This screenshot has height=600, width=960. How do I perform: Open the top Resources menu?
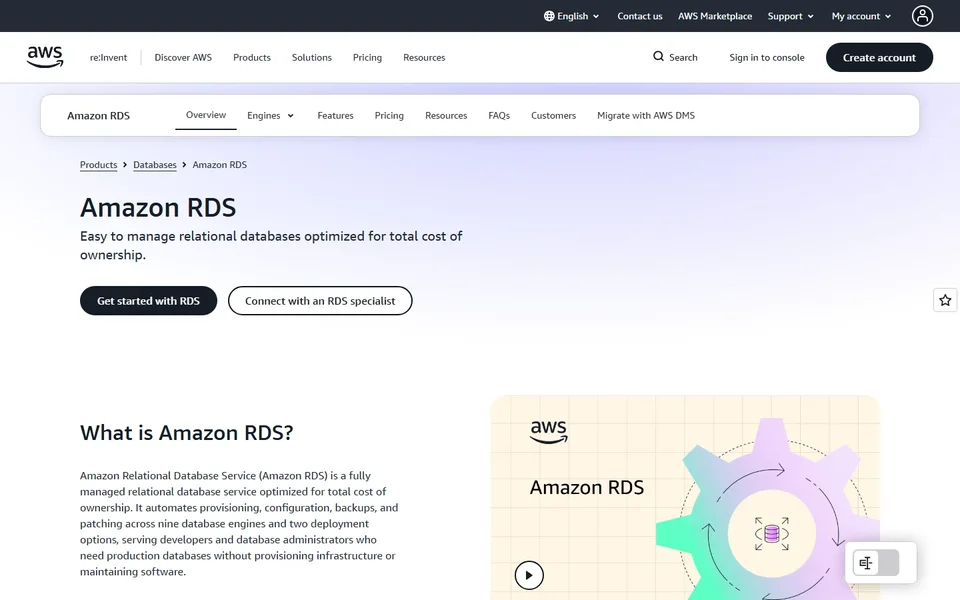pos(424,57)
